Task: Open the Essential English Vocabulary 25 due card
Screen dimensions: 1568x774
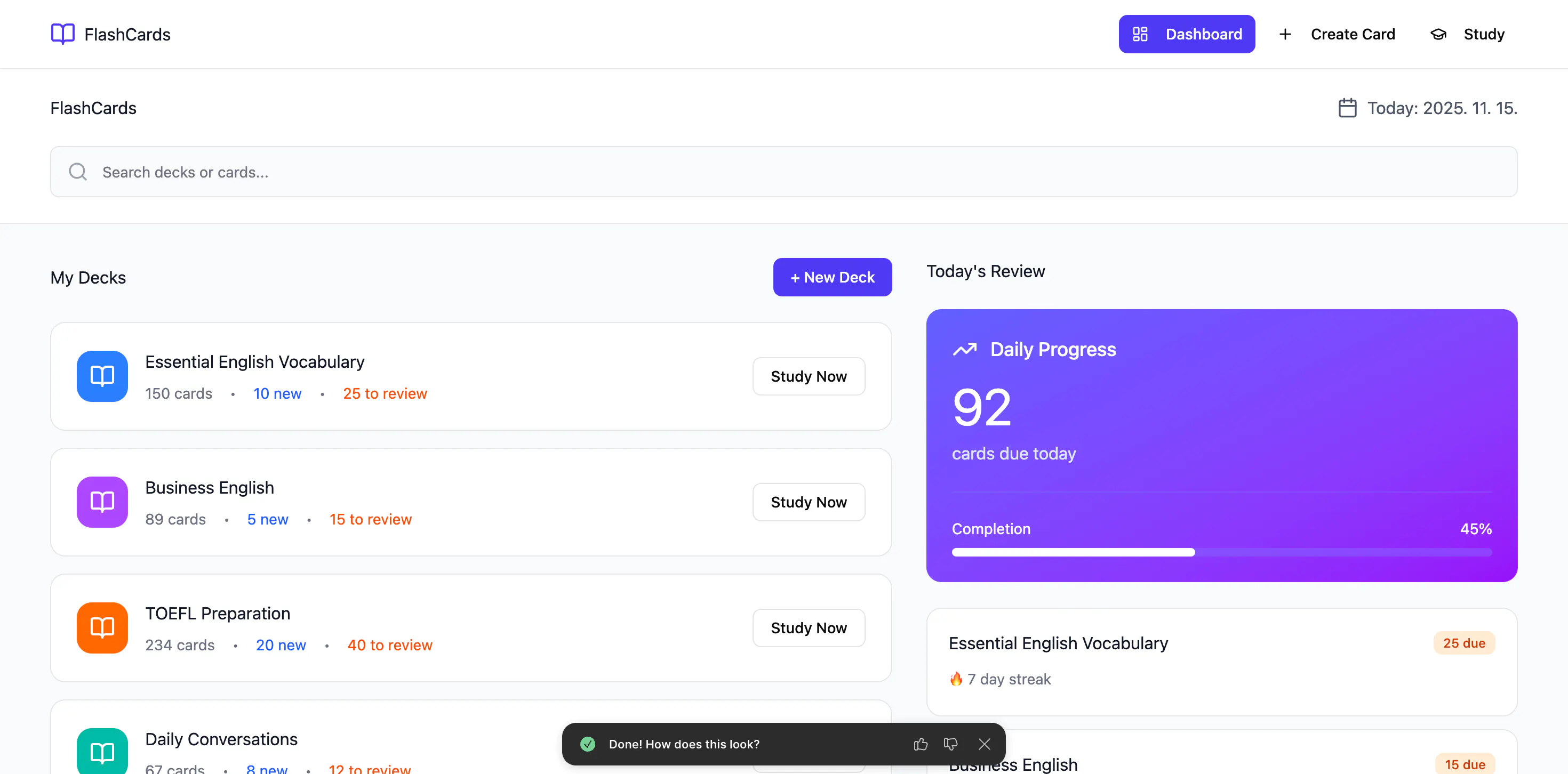Action: pyautogui.click(x=1221, y=661)
